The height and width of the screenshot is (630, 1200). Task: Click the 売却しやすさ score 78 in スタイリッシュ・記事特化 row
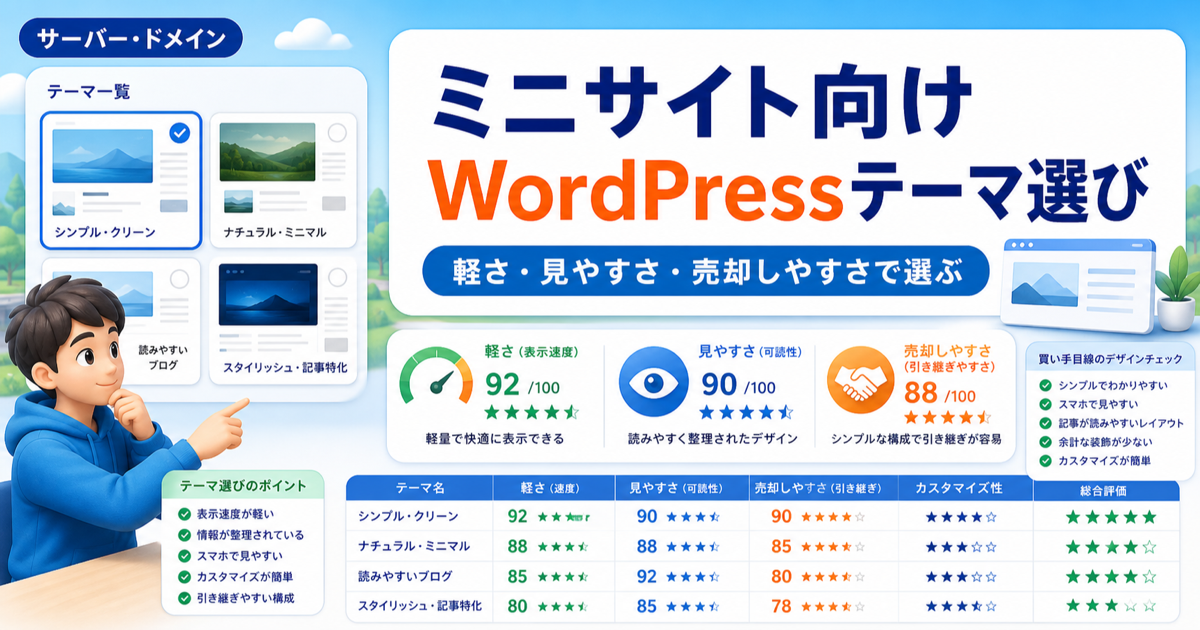[x=782, y=606]
